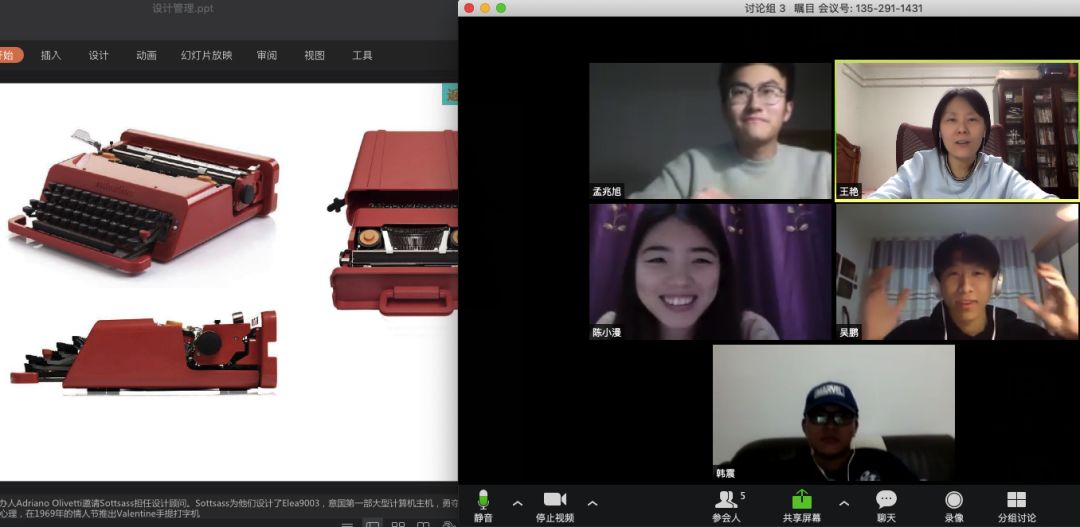The height and width of the screenshot is (527, 1080).
Task: Open 幻灯片放映 (Slide Show) tab
Action: point(206,56)
